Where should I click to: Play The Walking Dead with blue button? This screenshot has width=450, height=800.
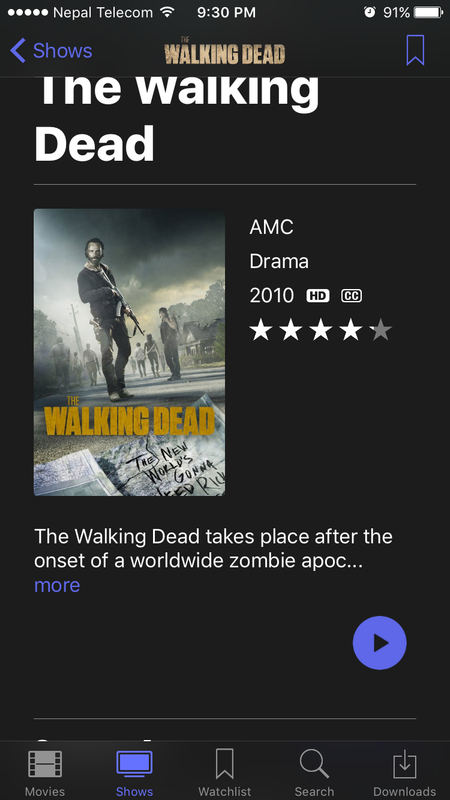point(379,642)
